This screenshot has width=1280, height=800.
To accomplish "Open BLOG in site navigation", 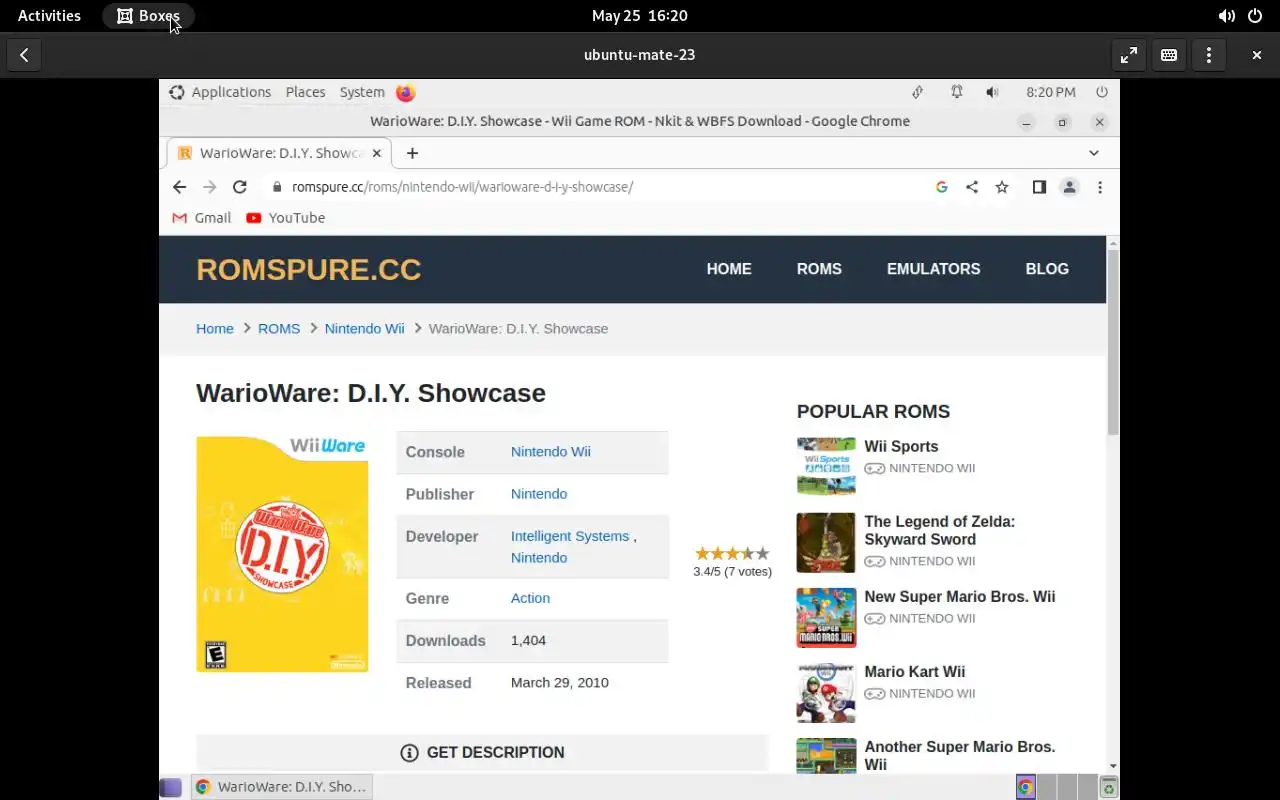I will (1047, 269).
